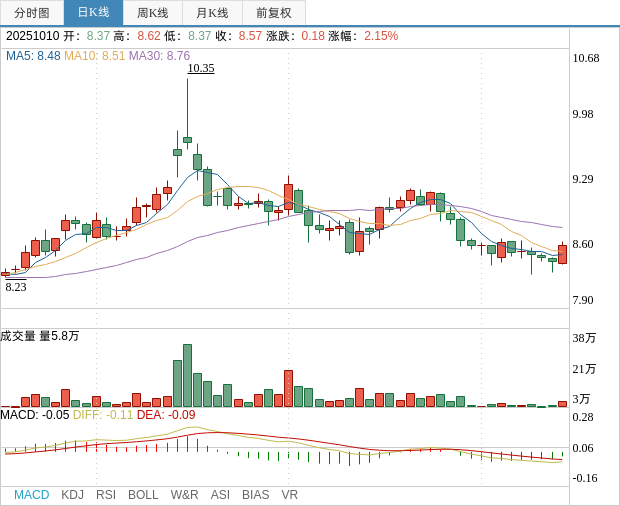Screen dimensions: 620x506
Task: Click the MA5: 8.48 legend text
Action: (33, 56)
